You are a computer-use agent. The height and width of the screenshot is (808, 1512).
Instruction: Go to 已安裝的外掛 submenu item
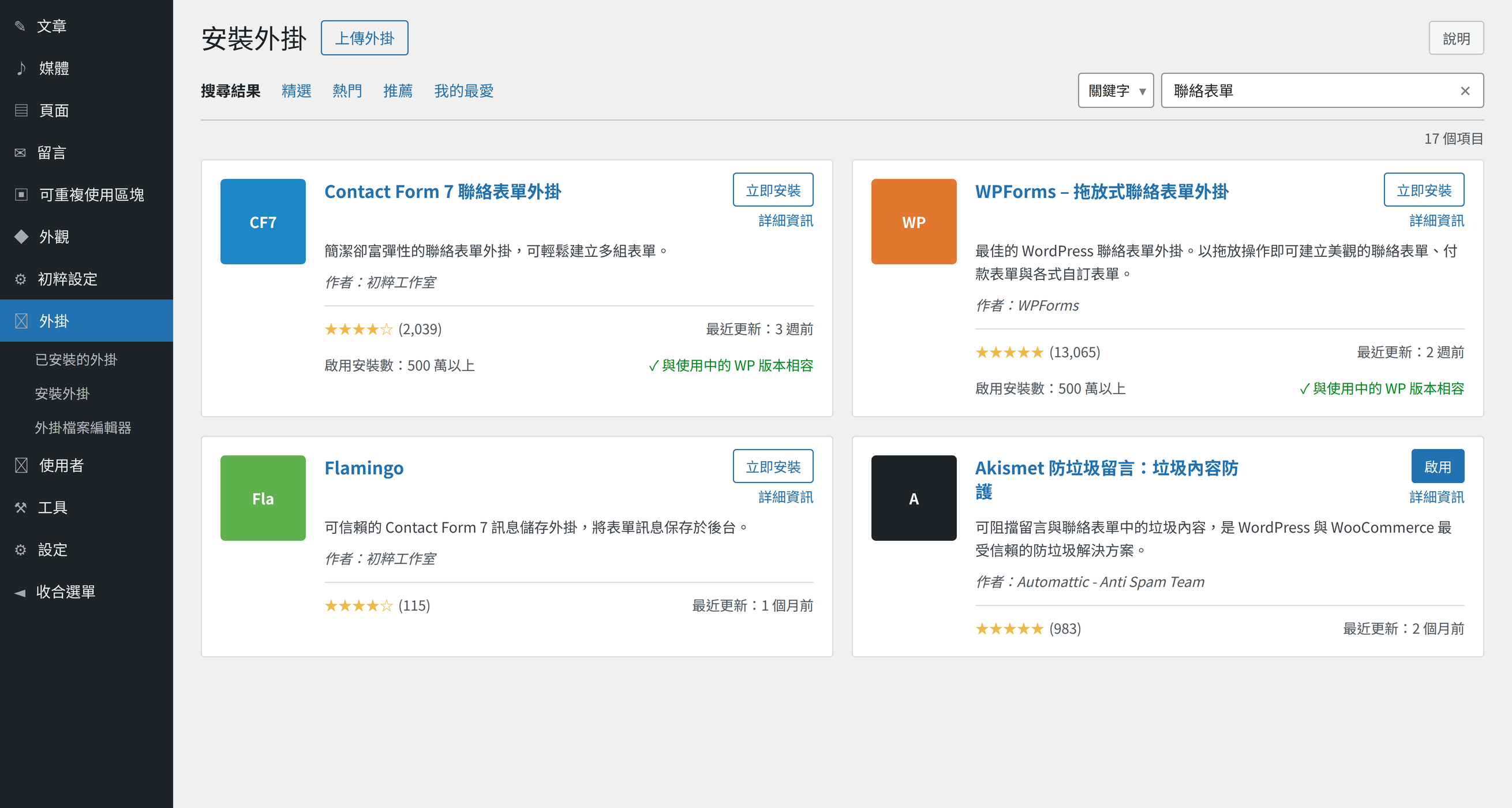pos(76,360)
